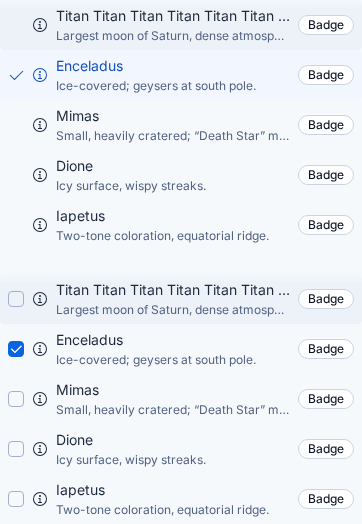The image size is (362, 524).
Task: Uncheck the Enceladus checkbox
Action: [16, 349]
